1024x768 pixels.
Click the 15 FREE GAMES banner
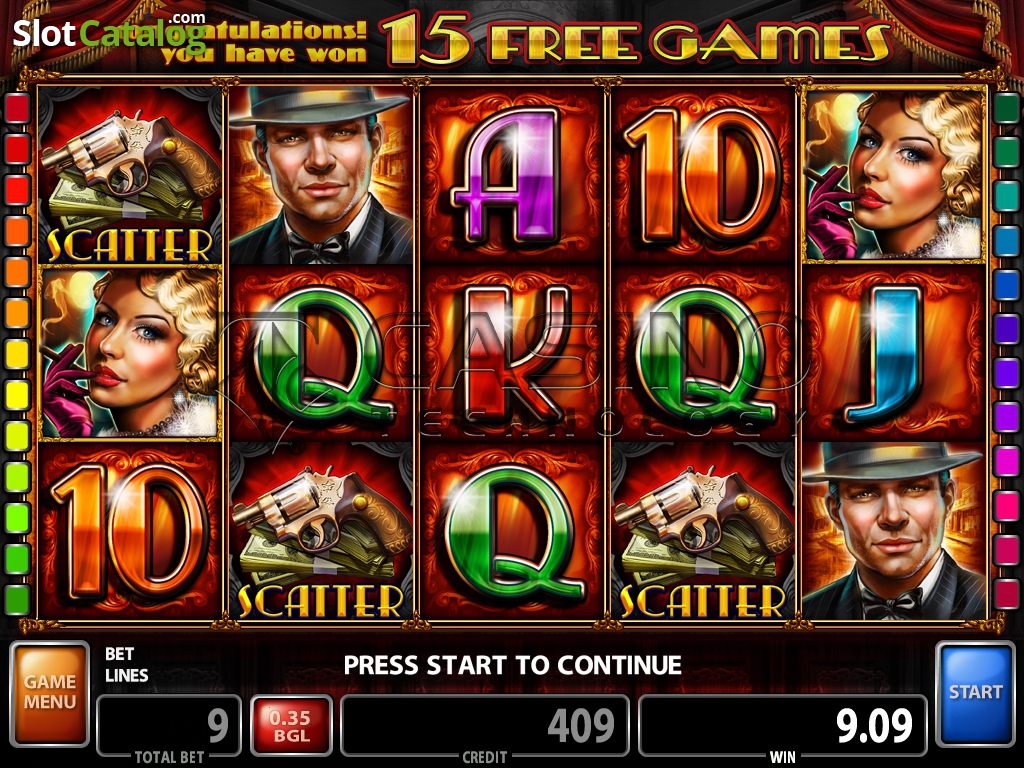coord(635,39)
